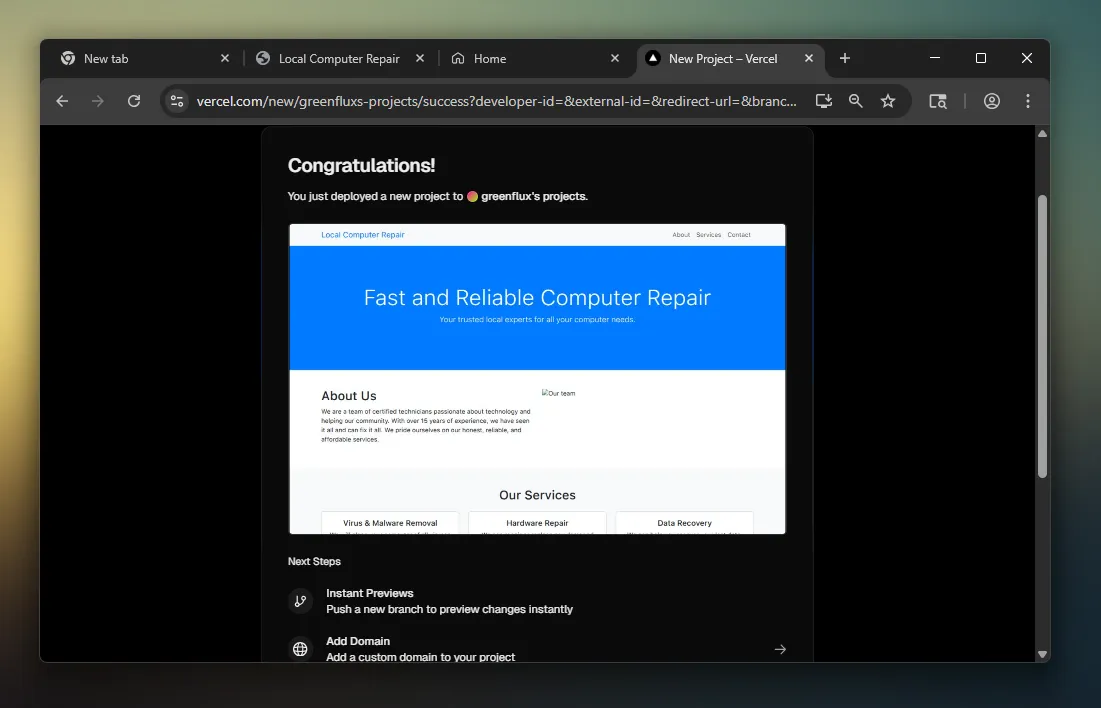The image size is (1101, 708).
Task: Switch to the Local Computer Repair tab
Action: click(338, 59)
